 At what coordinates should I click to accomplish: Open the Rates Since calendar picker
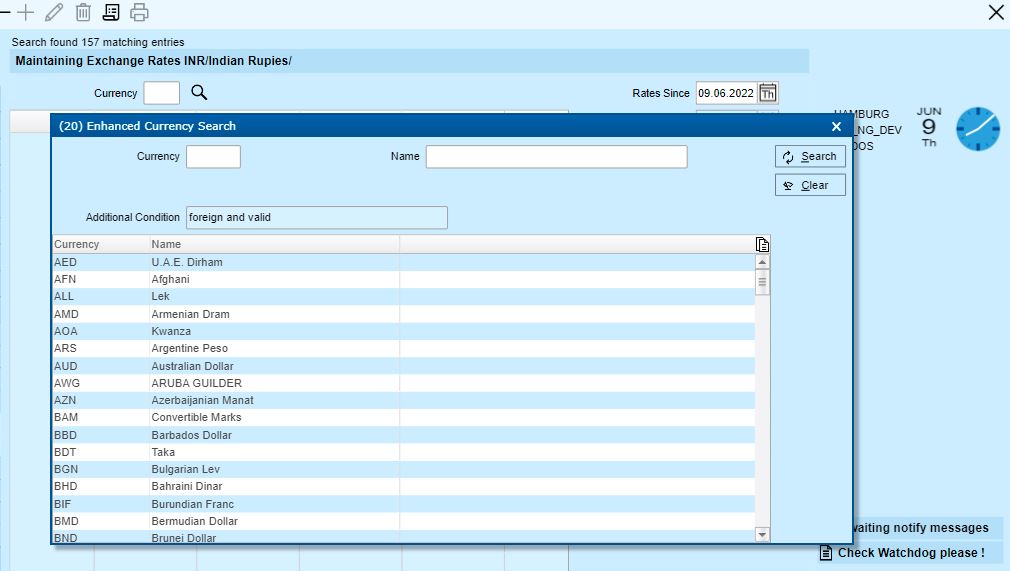[x=768, y=93]
